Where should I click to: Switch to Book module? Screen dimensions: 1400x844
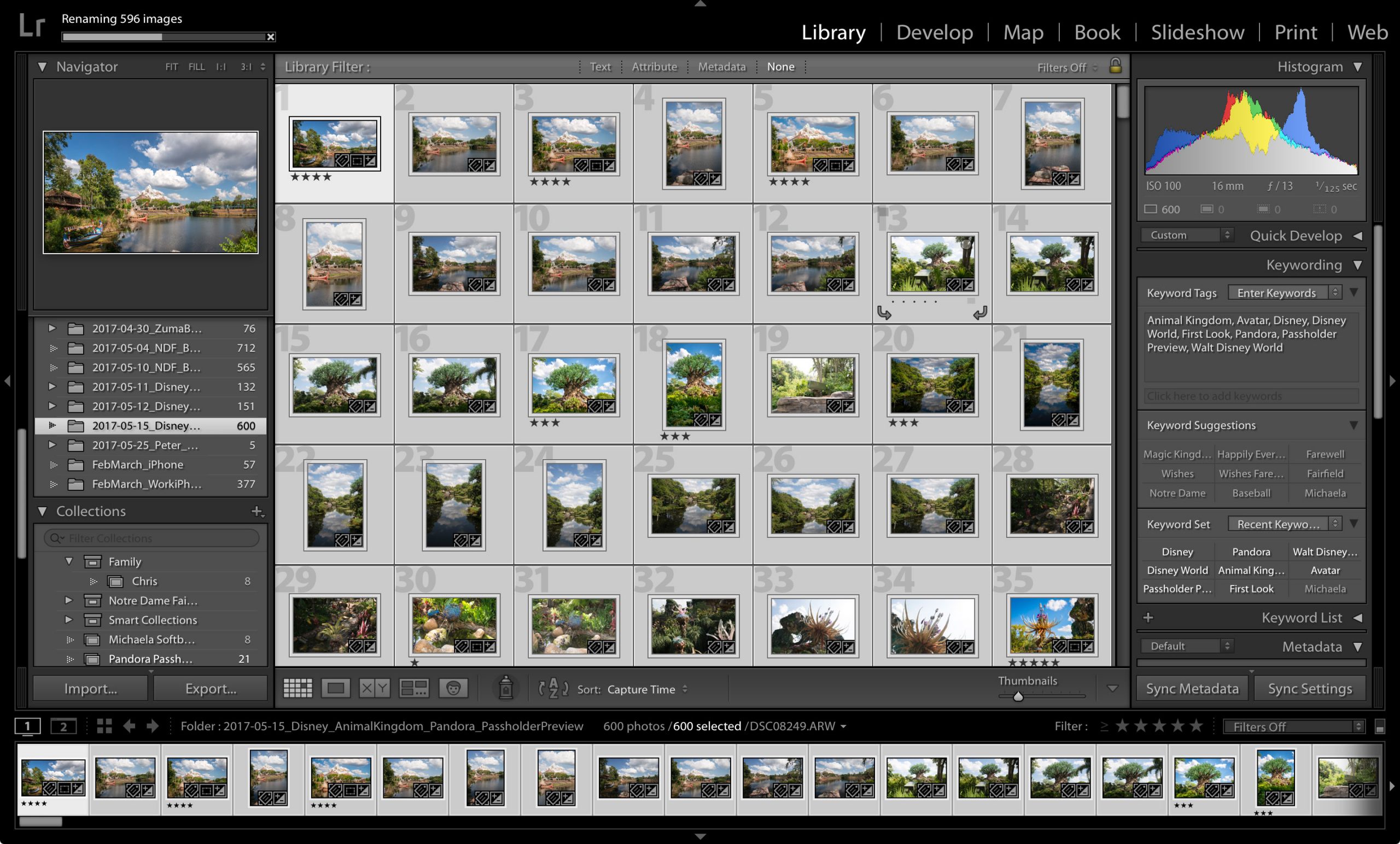pos(1097,32)
